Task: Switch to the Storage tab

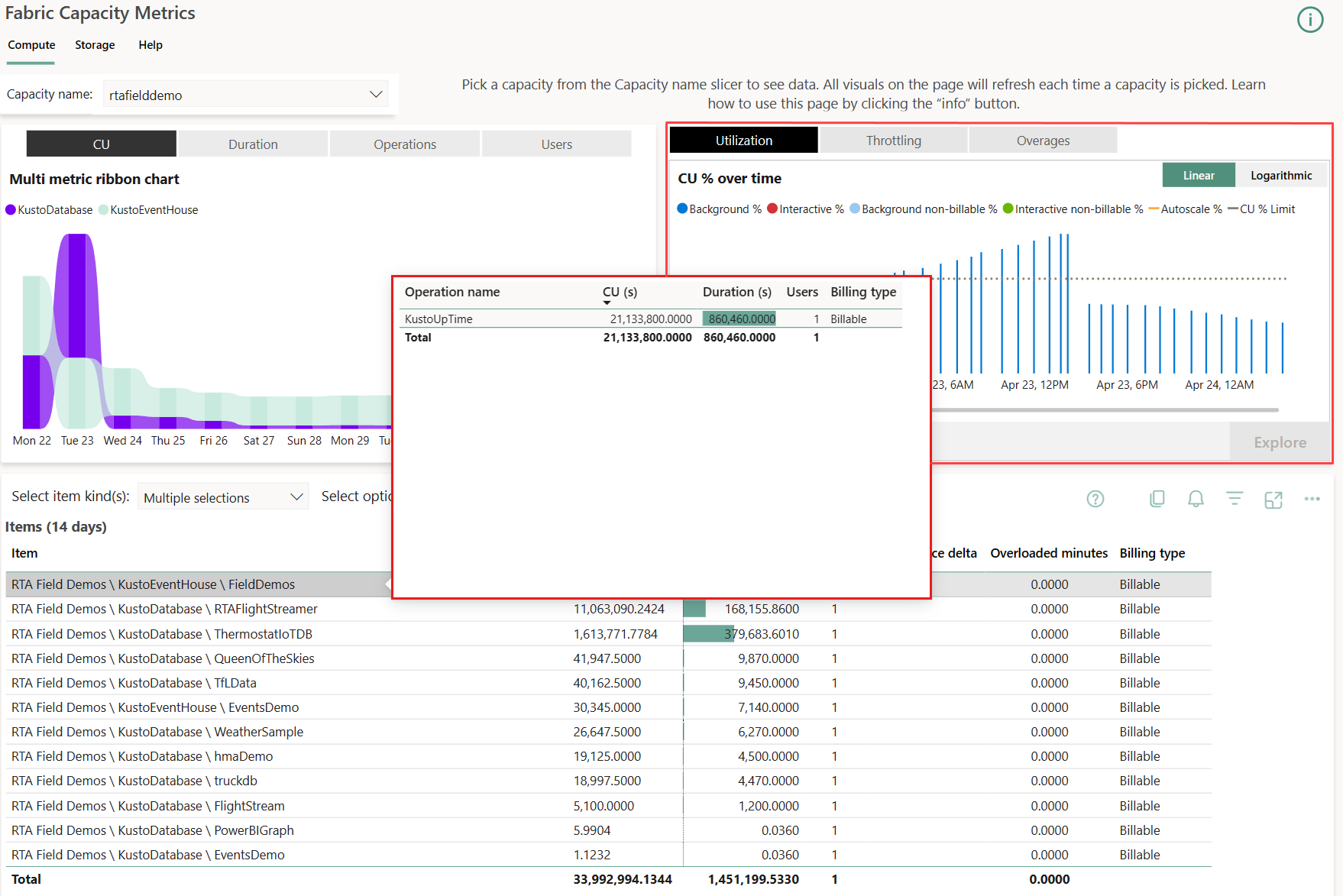Action: coord(95,45)
